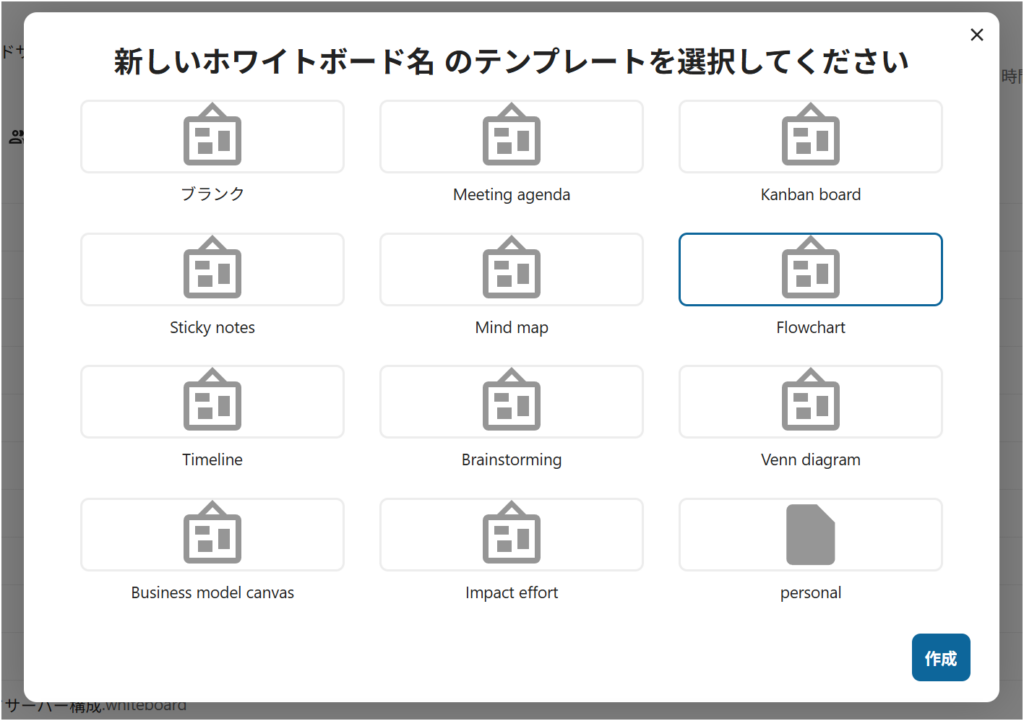
Task: Choose the Mind map template icon
Action: 511,269
